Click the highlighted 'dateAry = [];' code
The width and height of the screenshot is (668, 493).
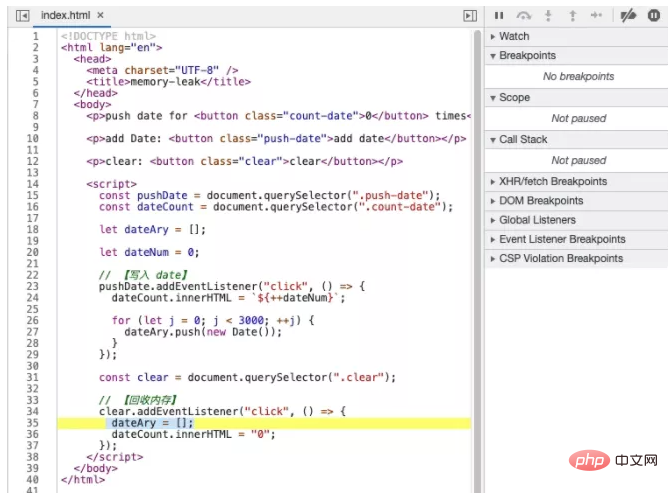click(153, 423)
